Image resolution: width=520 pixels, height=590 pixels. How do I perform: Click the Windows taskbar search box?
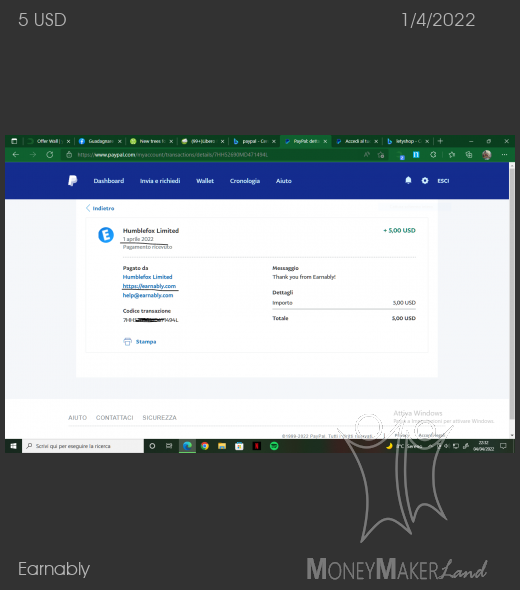[83, 446]
